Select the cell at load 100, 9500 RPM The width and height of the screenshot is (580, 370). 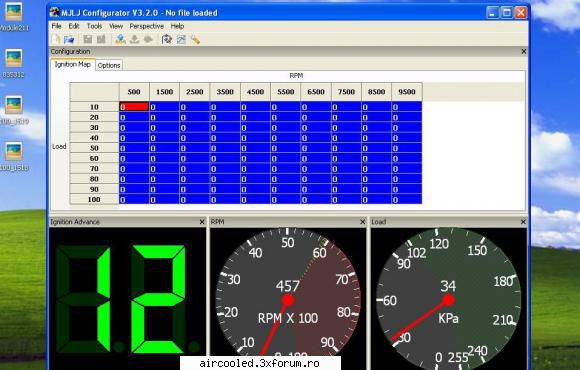[x=407, y=199]
